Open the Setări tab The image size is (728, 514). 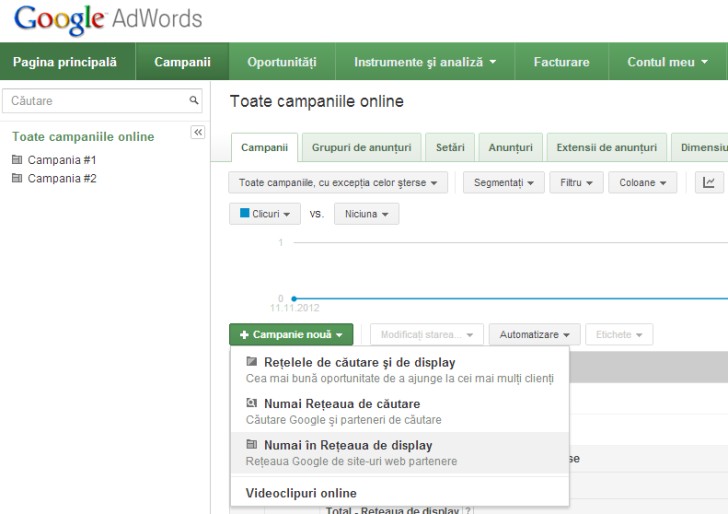(450, 148)
